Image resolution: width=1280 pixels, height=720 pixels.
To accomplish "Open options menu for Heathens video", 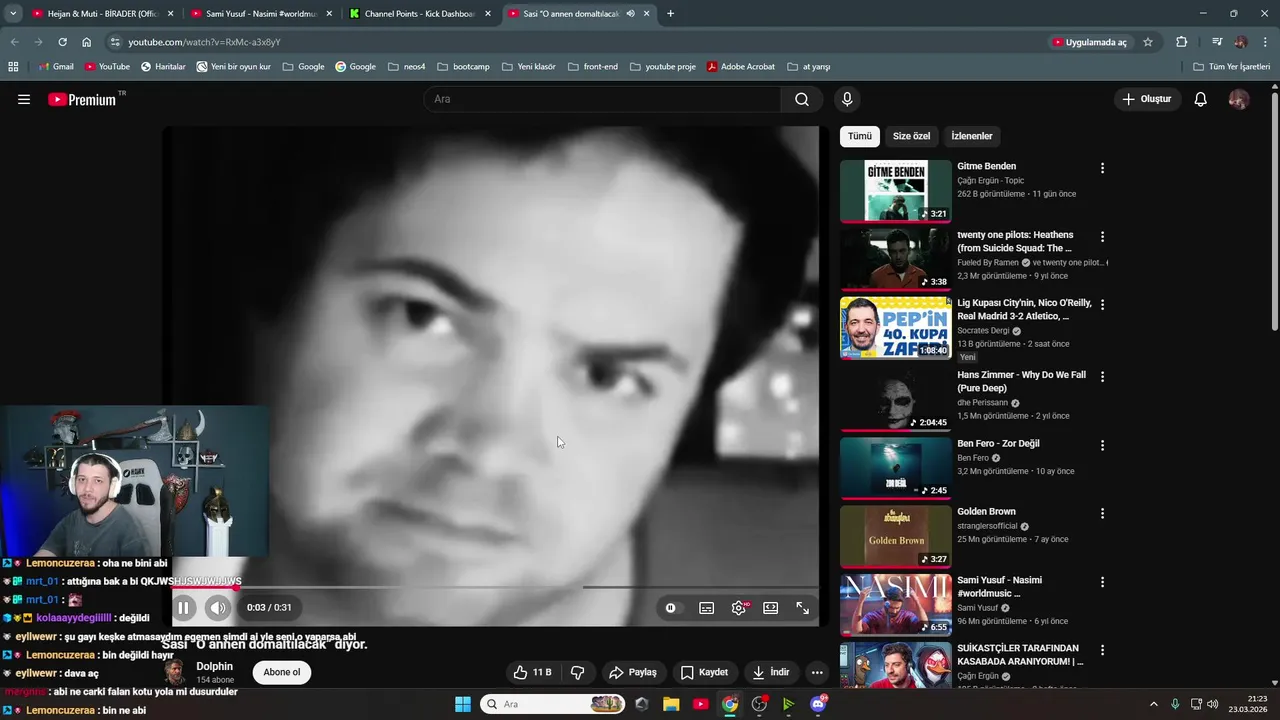I will (x=1102, y=237).
